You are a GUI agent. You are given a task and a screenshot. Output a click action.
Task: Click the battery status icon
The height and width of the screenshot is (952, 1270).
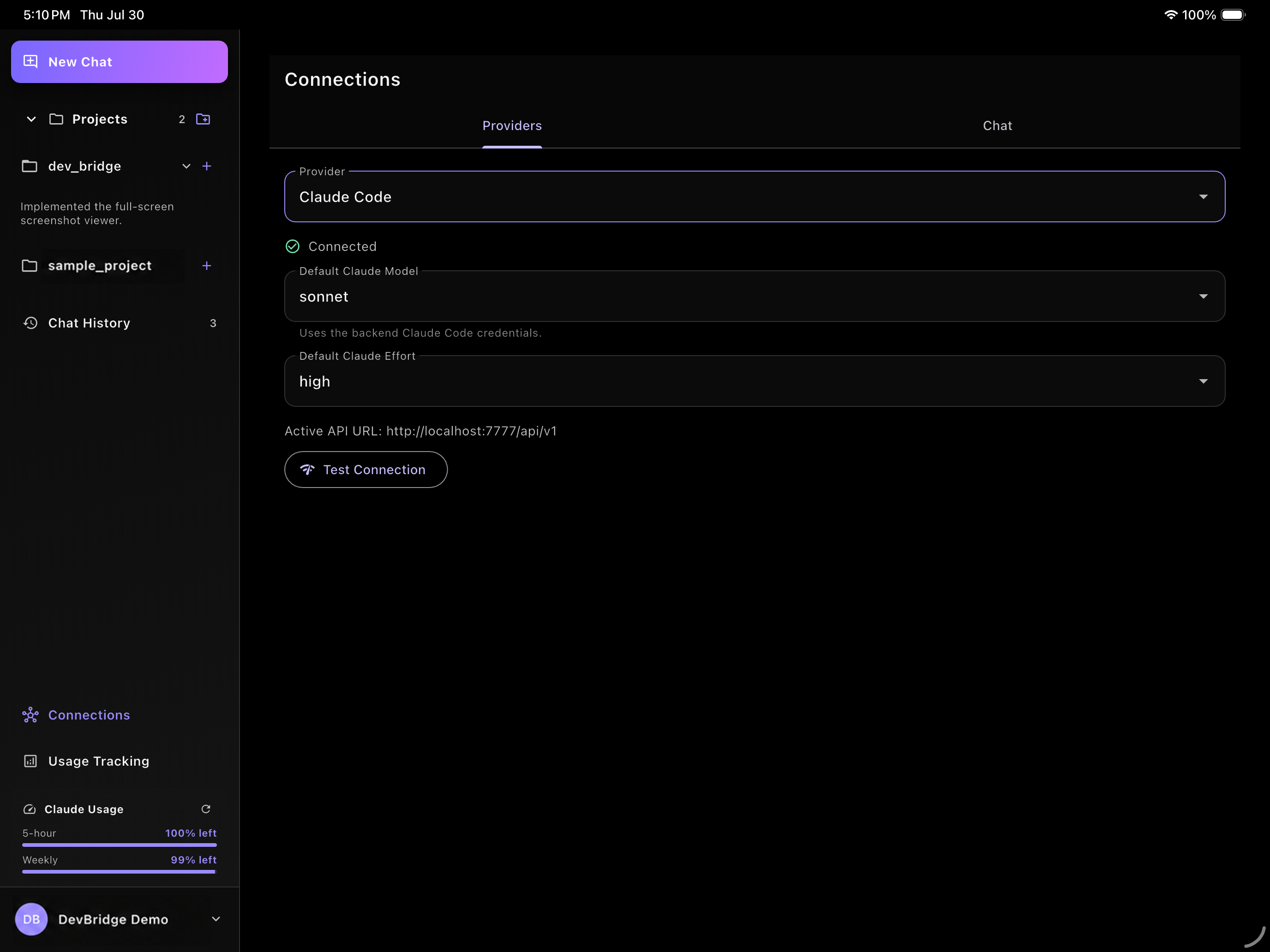click(1233, 15)
